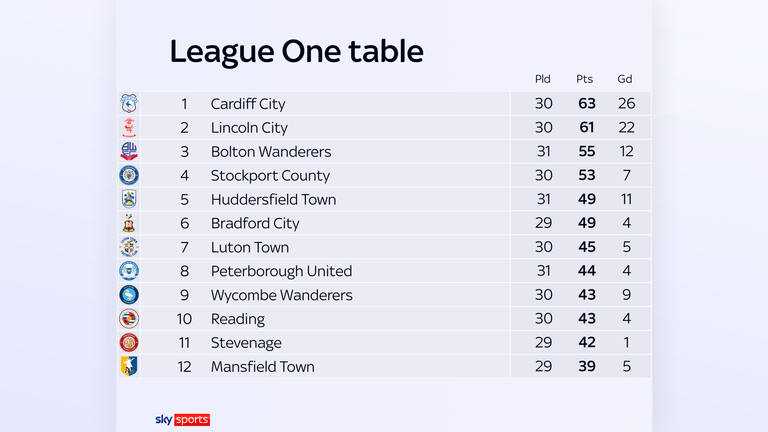Click the Huddersfield Town club crest

pyautogui.click(x=129, y=199)
